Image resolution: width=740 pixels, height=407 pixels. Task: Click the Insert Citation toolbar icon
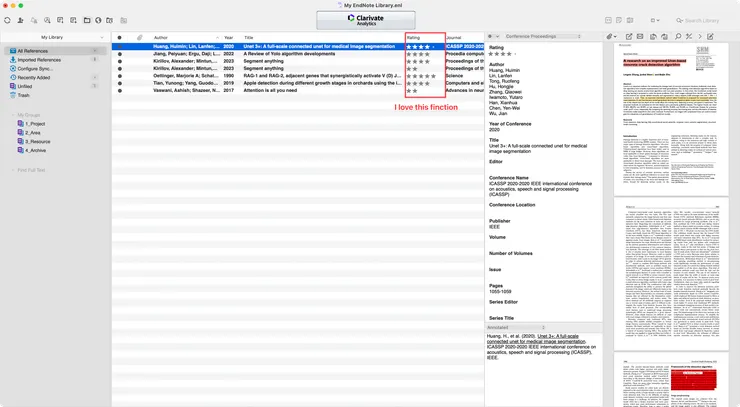point(73,20)
